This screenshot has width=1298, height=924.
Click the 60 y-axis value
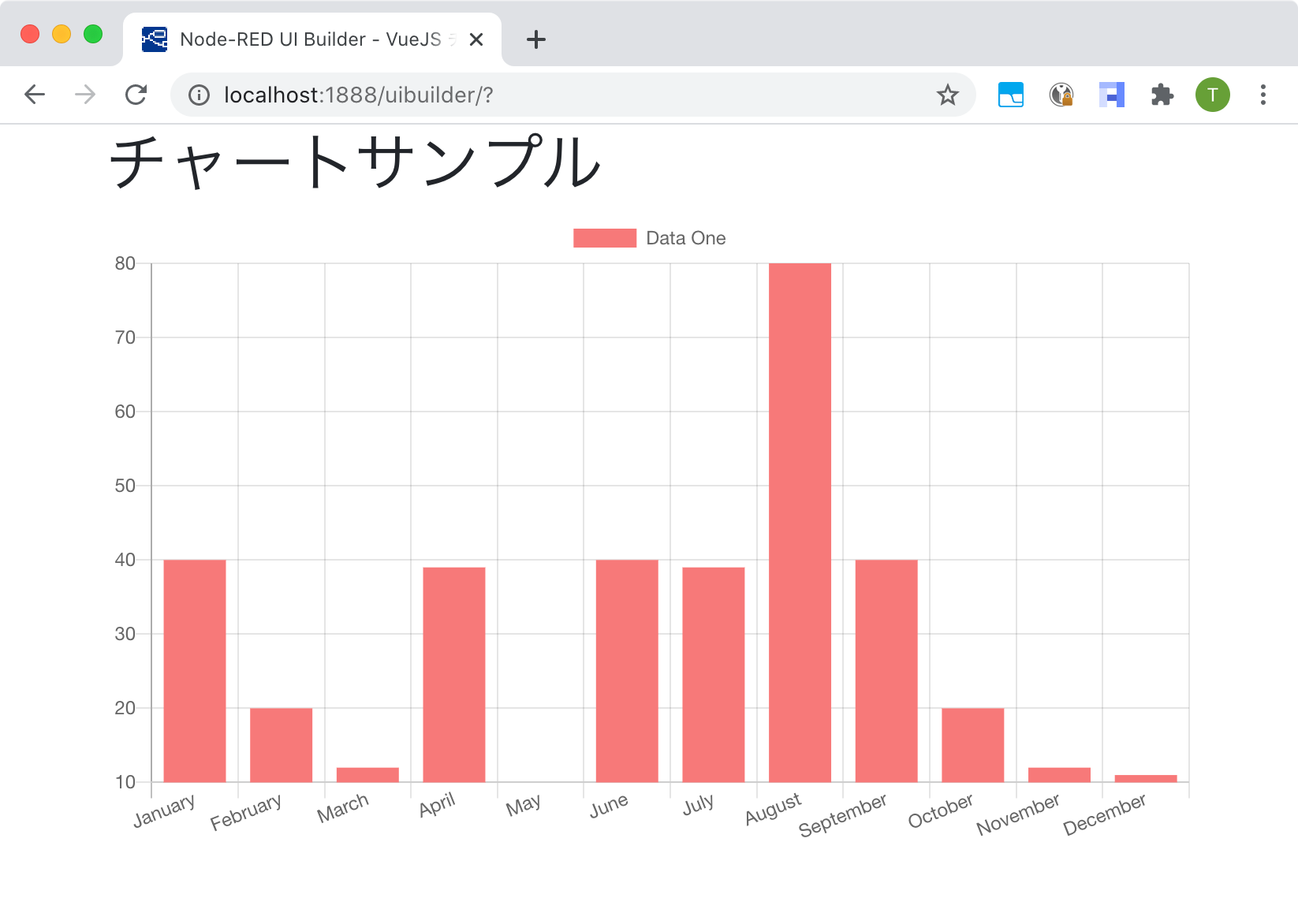point(125,412)
